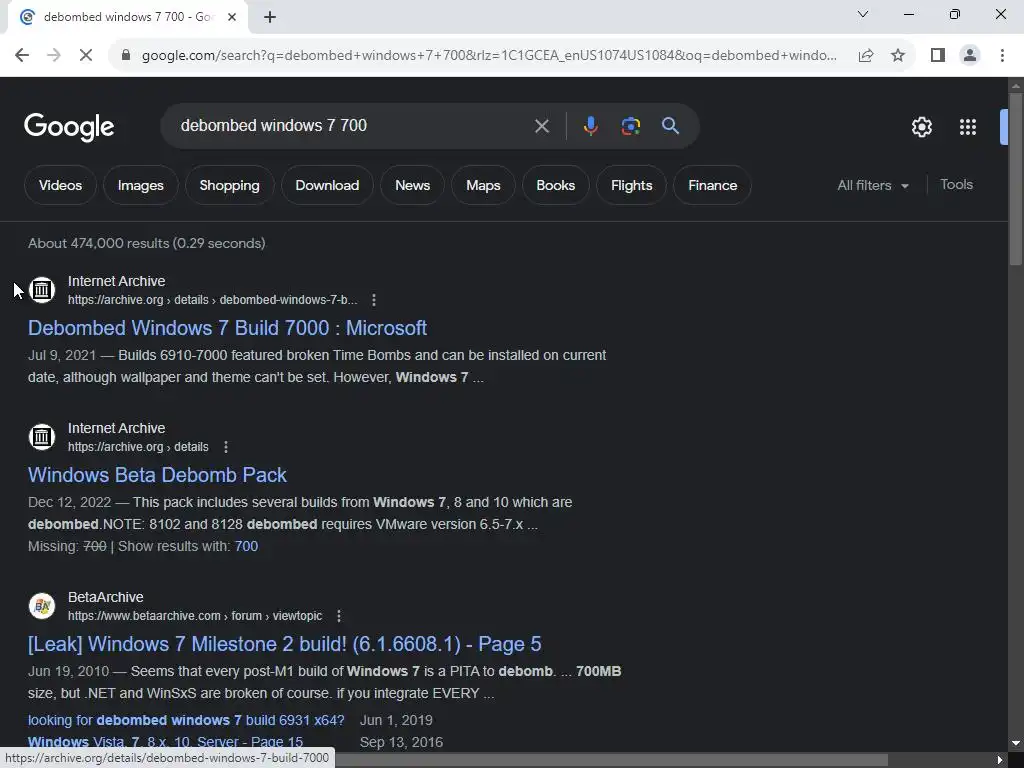The image size is (1024, 768).
Task: Submit search with the magnifying glass icon
Action: (x=670, y=126)
